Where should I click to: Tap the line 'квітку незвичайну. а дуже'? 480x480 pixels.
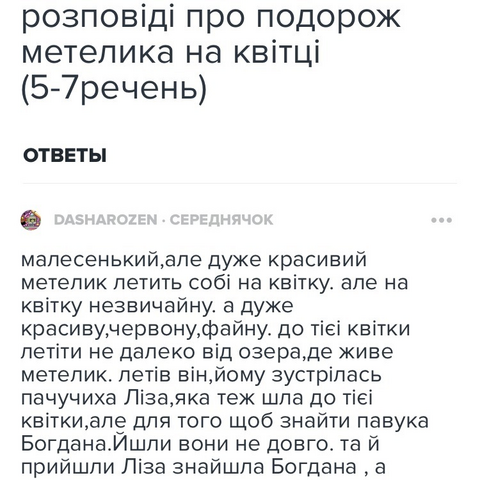(x=157, y=306)
